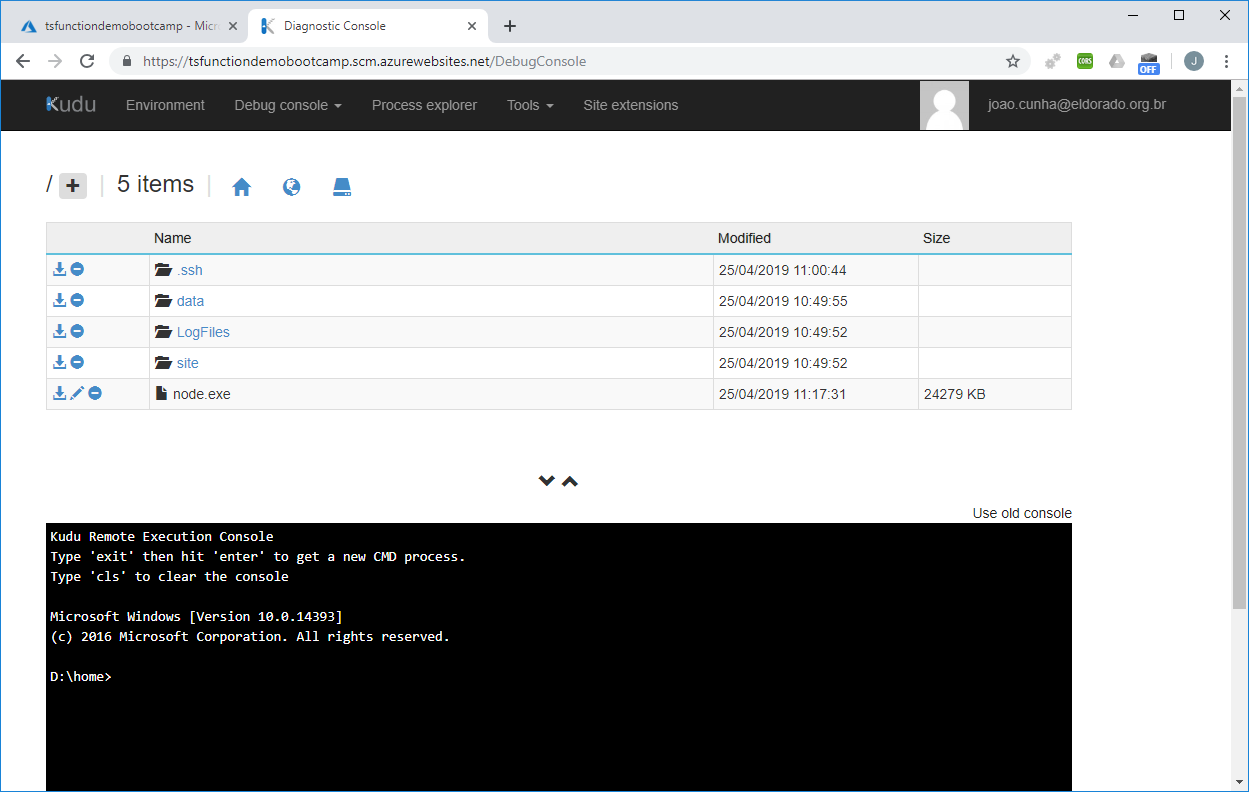Click size value 24279 KB

point(954,394)
